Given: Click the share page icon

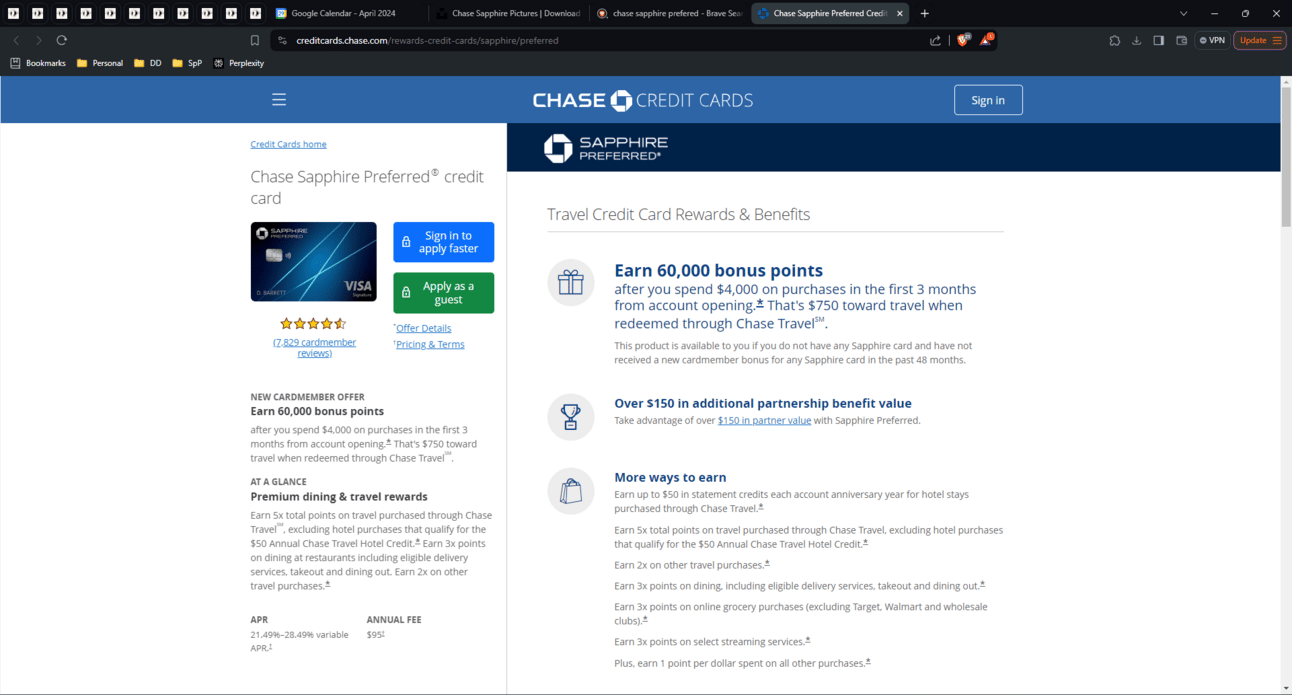Looking at the screenshot, I should point(935,40).
